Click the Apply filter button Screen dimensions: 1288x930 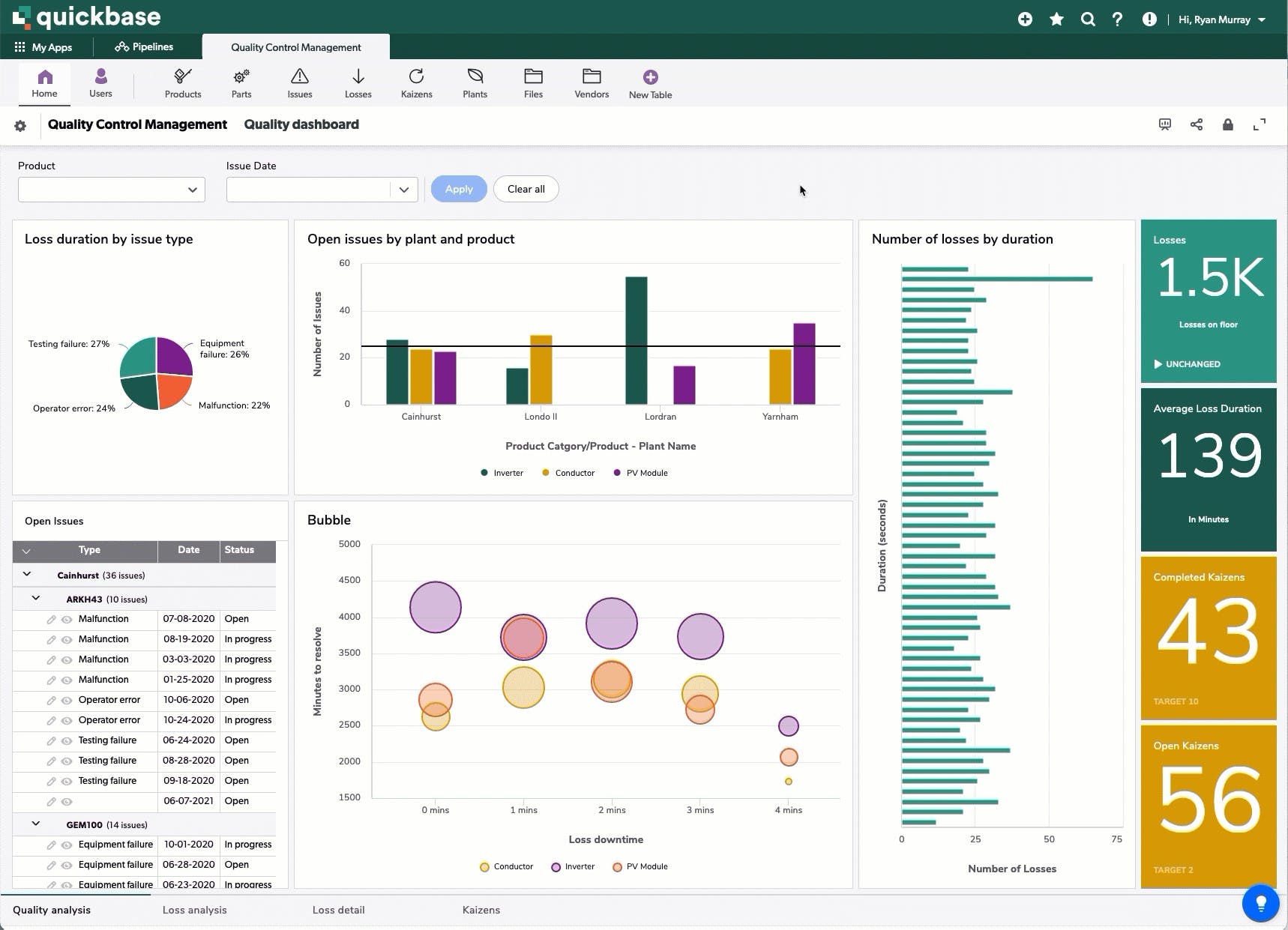(x=459, y=189)
